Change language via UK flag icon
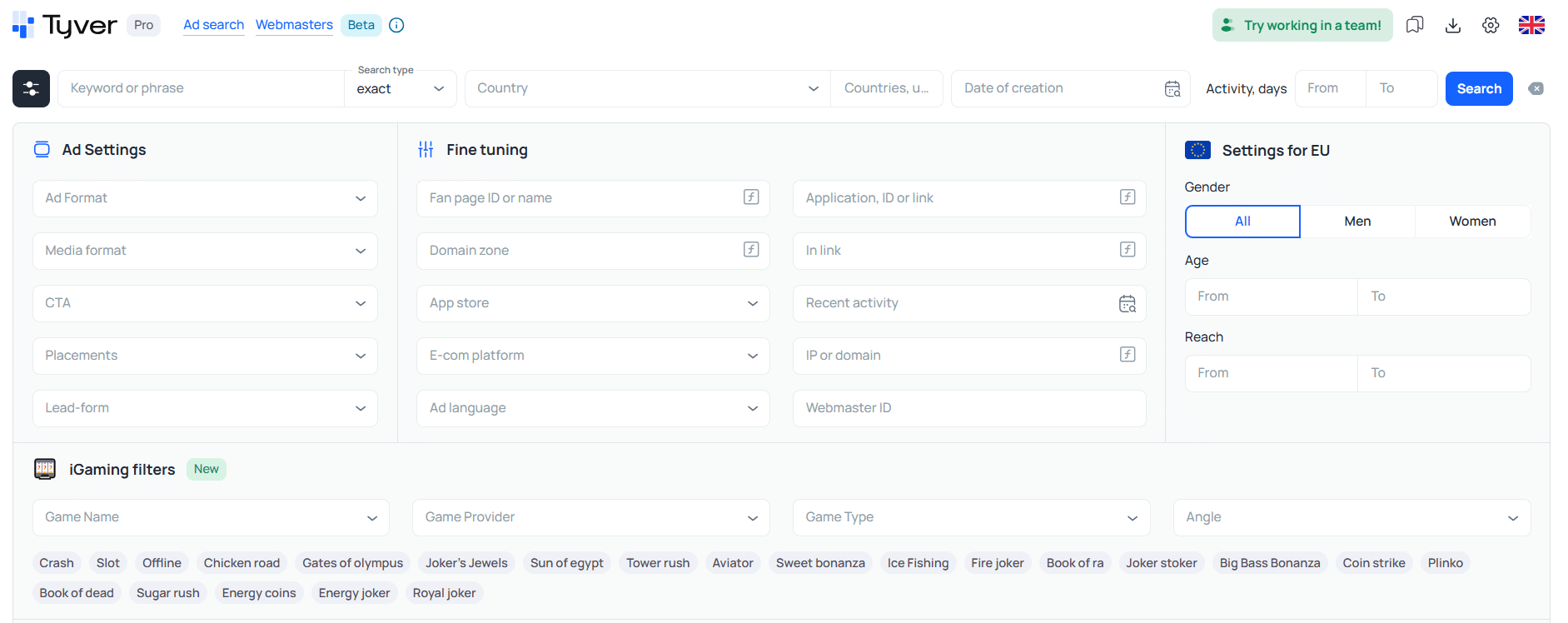1568x623 pixels. pyautogui.click(x=1531, y=25)
